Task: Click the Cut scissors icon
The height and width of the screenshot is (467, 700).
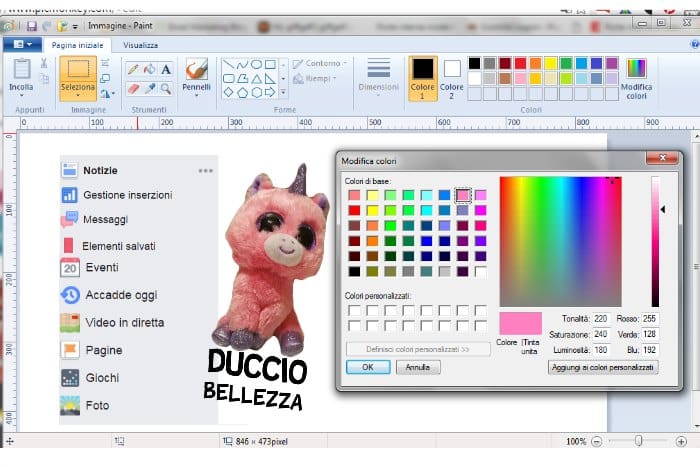Action: click(x=44, y=63)
